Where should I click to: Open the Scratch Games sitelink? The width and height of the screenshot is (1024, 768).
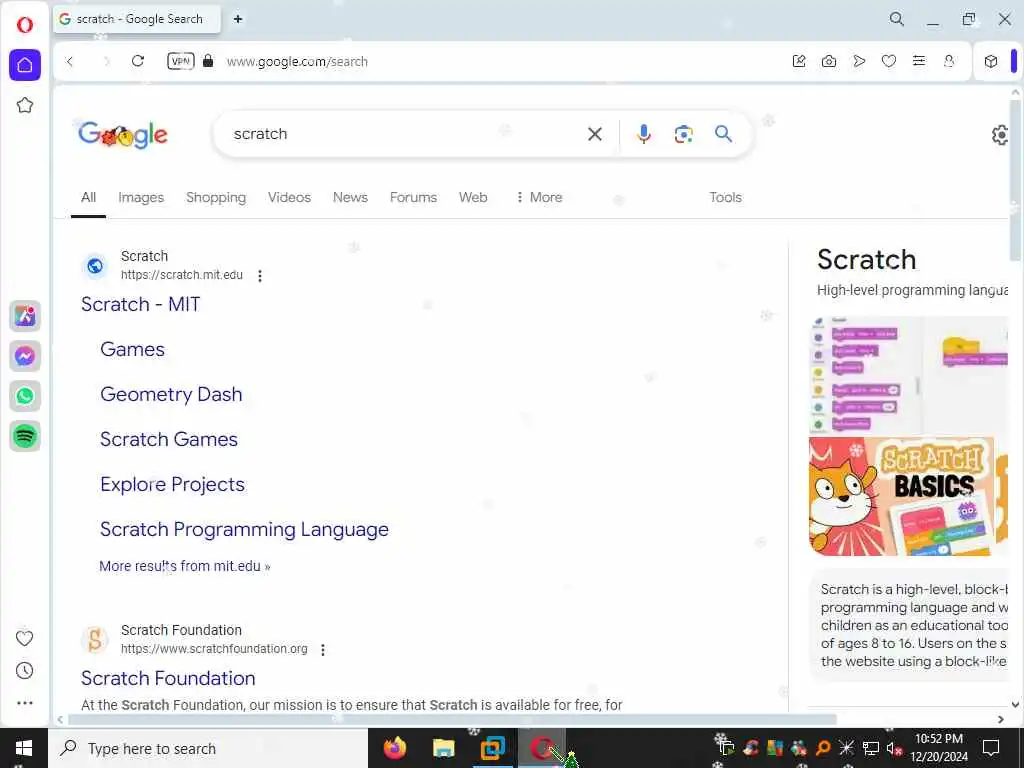[x=168, y=440]
